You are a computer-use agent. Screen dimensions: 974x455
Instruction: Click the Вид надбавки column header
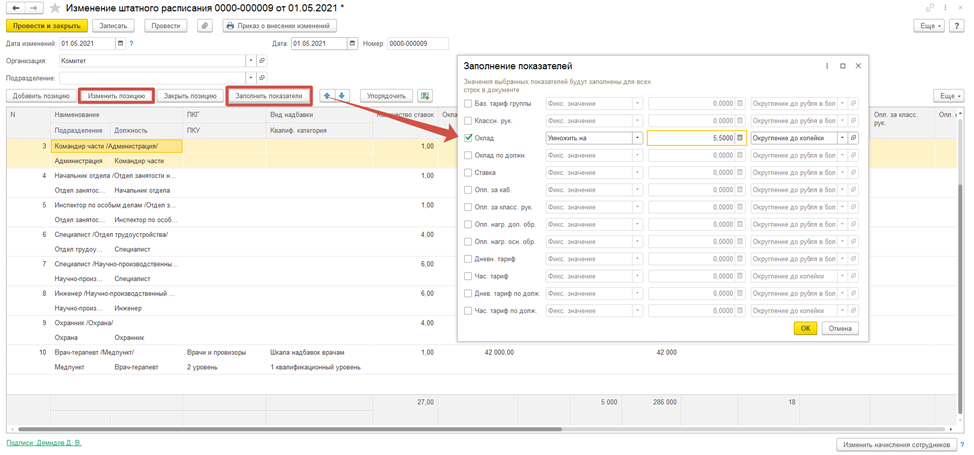click(x=319, y=115)
